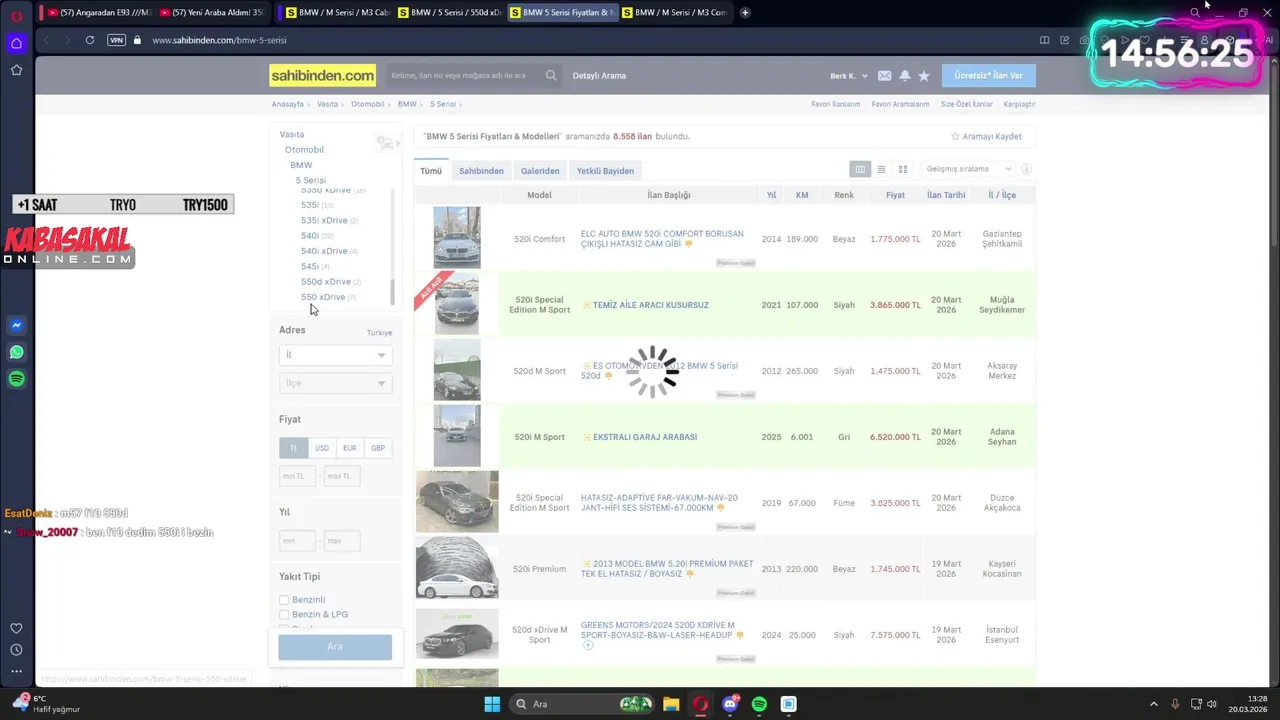Image resolution: width=1280 pixels, height=720 pixels.
Task: Click category list scrollbar thumb
Action: (392, 293)
